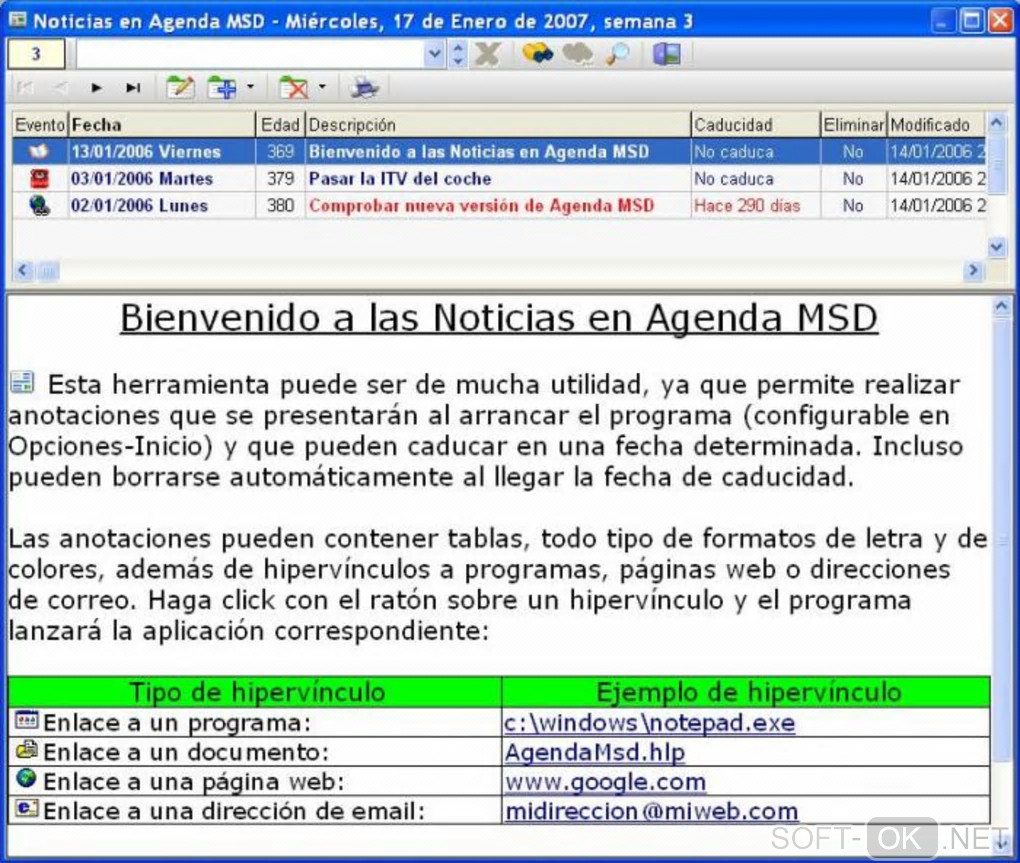The image size is (1020, 863).
Task: Click the Edad value 379
Action: (x=280, y=178)
